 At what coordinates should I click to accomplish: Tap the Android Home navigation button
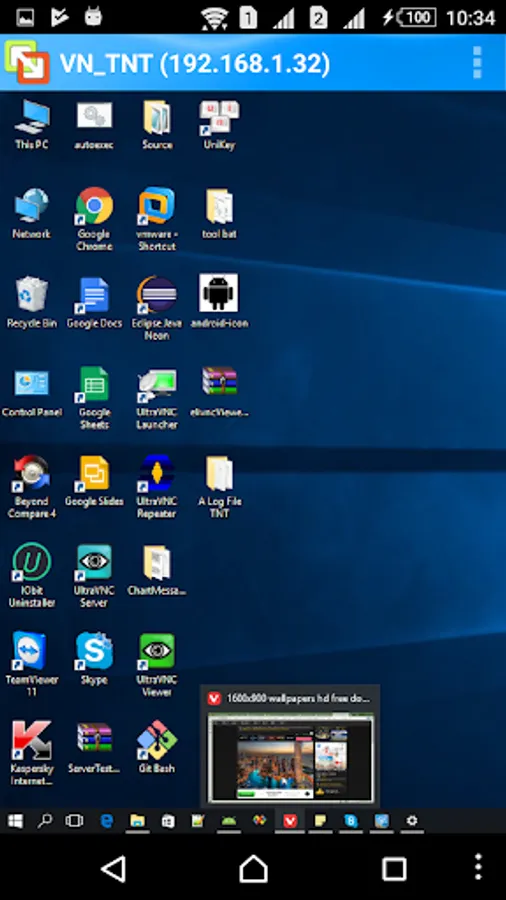tap(254, 868)
